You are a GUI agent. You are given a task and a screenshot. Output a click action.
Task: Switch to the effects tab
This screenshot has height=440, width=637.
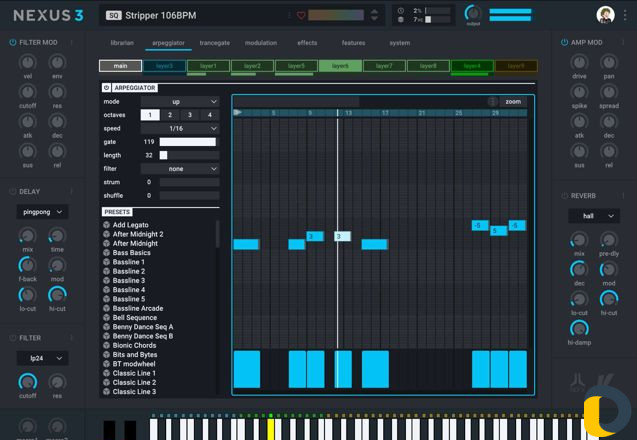(307, 43)
